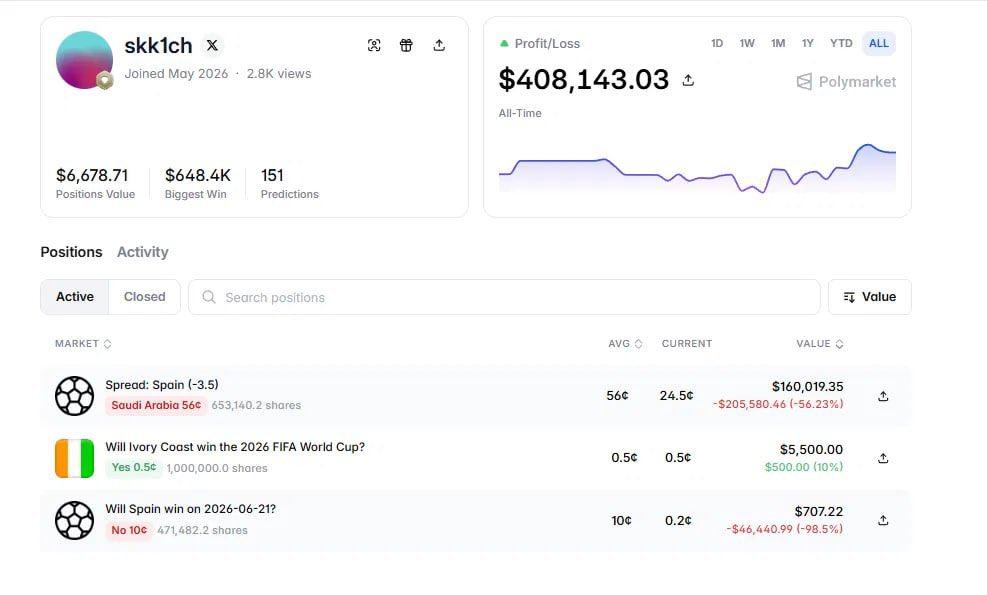Image resolution: width=987 pixels, height=595 pixels.
Task: Switch to Active positions filter
Action: click(75, 297)
